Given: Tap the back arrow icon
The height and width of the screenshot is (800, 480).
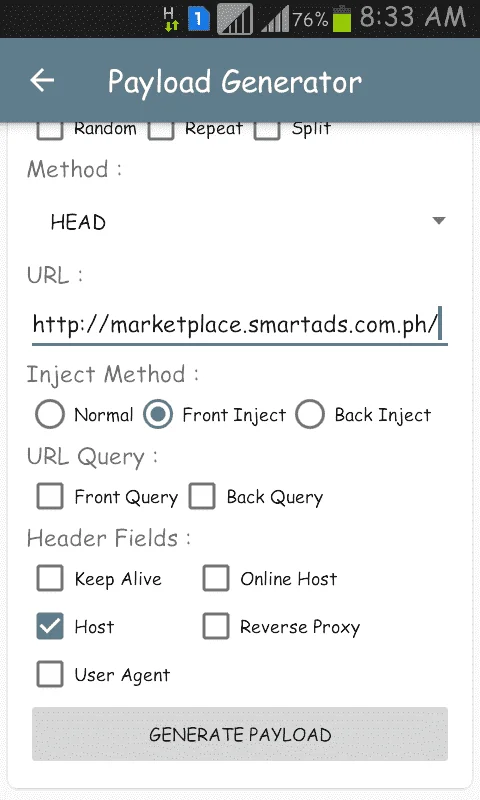Looking at the screenshot, I should tap(42, 81).
